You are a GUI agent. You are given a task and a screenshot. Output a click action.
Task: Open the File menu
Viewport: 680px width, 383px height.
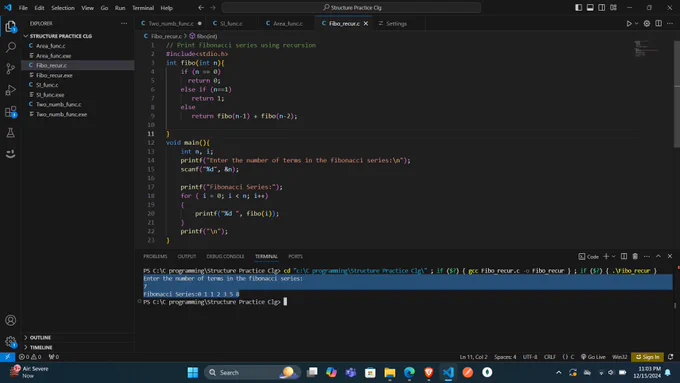(x=23, y=8)
